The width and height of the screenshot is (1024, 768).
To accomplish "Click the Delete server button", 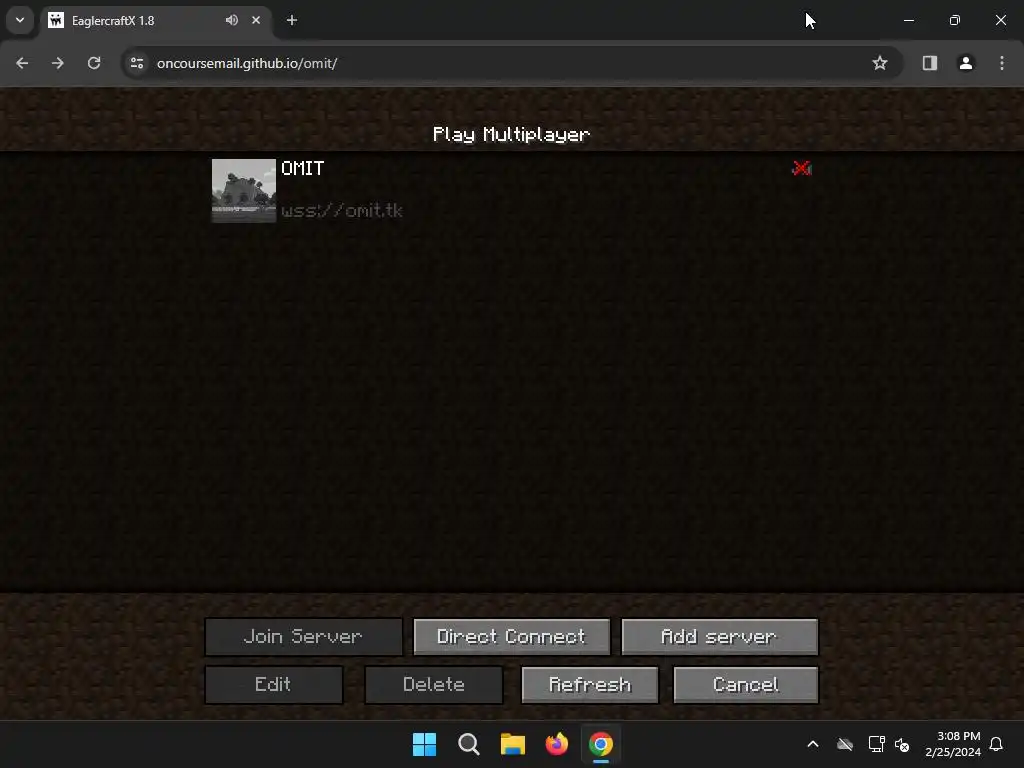I will point(434,684).
